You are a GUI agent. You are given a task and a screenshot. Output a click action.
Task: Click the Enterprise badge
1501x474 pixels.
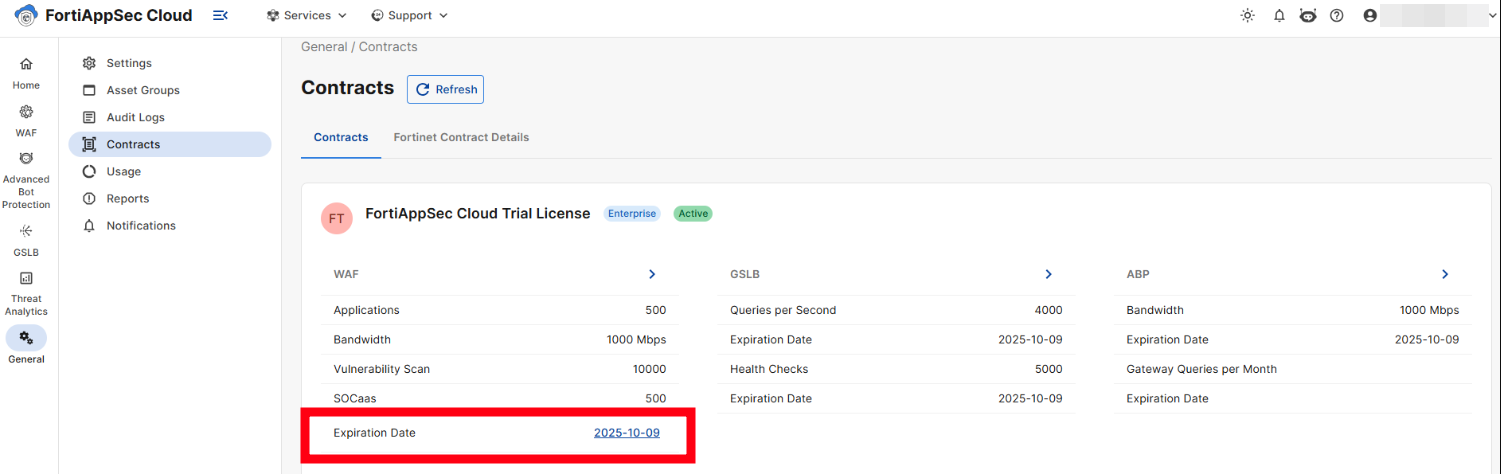[x=632, y=214]
